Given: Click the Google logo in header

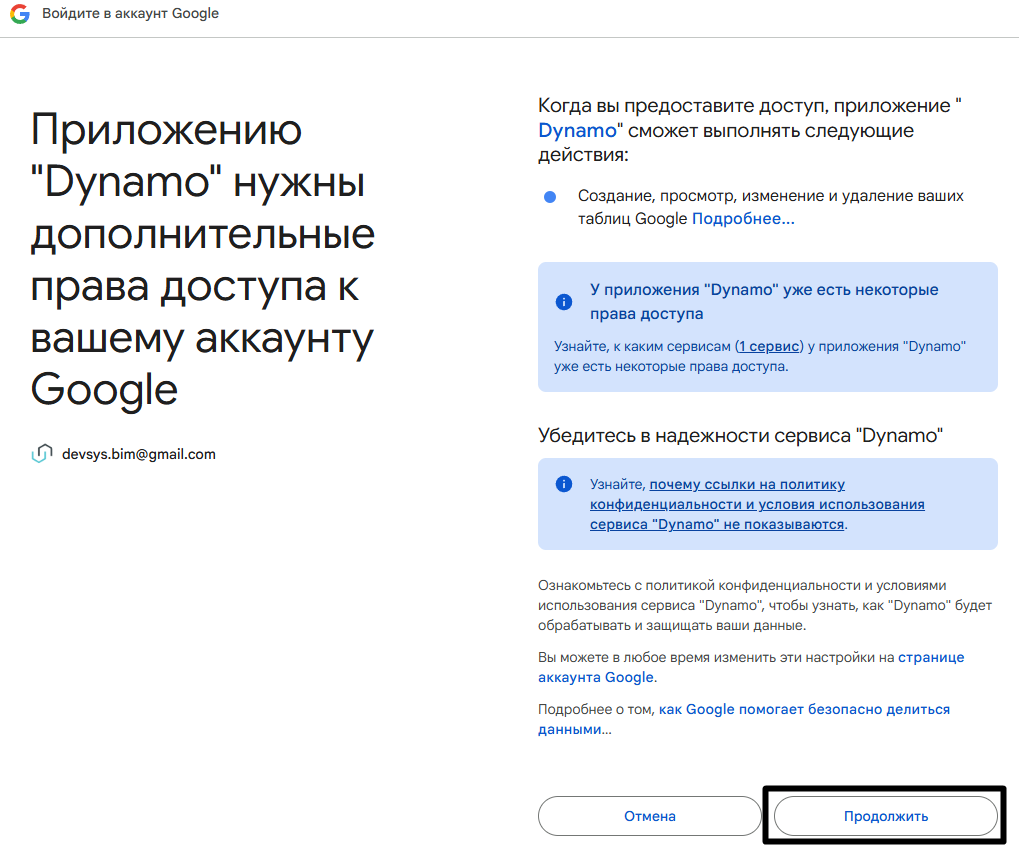Looking at the screenshot, I should click(x=20, y=14).
